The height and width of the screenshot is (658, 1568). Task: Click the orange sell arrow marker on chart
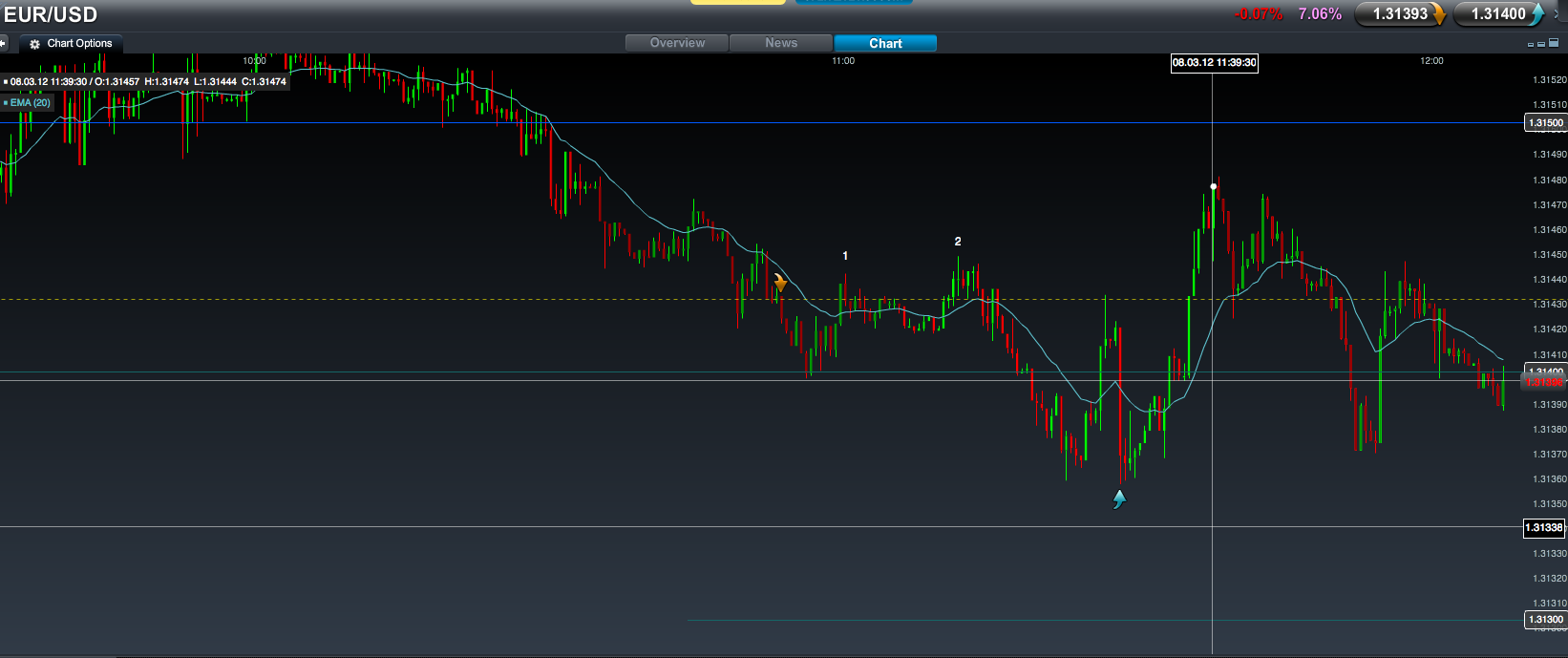tap(780, 283)
